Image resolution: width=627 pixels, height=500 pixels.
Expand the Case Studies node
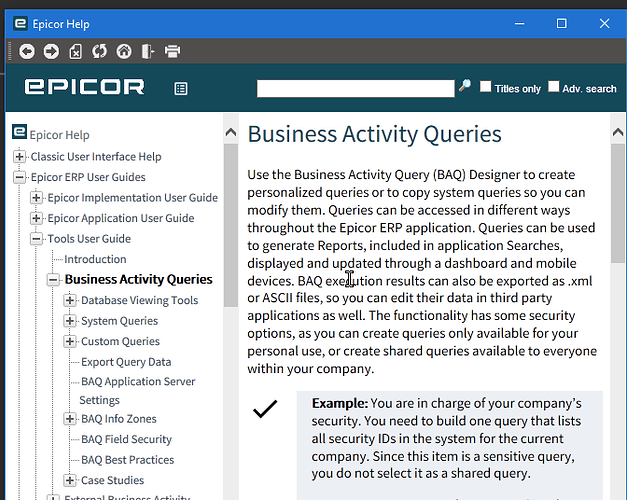pyautogui.click(x=70, y=480)
